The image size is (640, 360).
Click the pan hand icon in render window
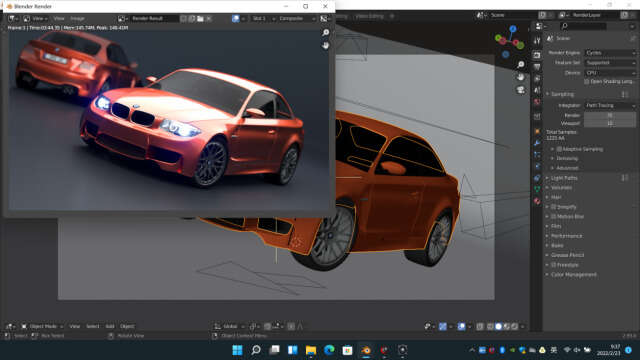325,45
